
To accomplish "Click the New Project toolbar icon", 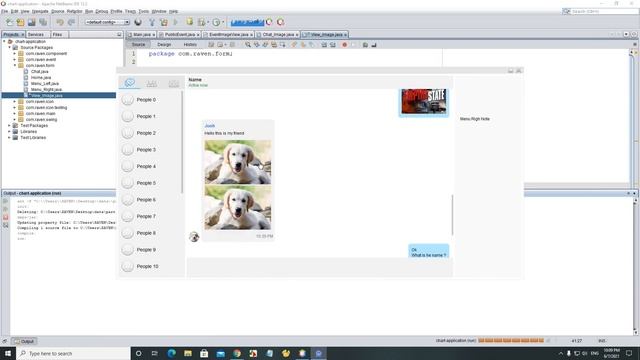I will pyautogui.click(x=20, y=22).
